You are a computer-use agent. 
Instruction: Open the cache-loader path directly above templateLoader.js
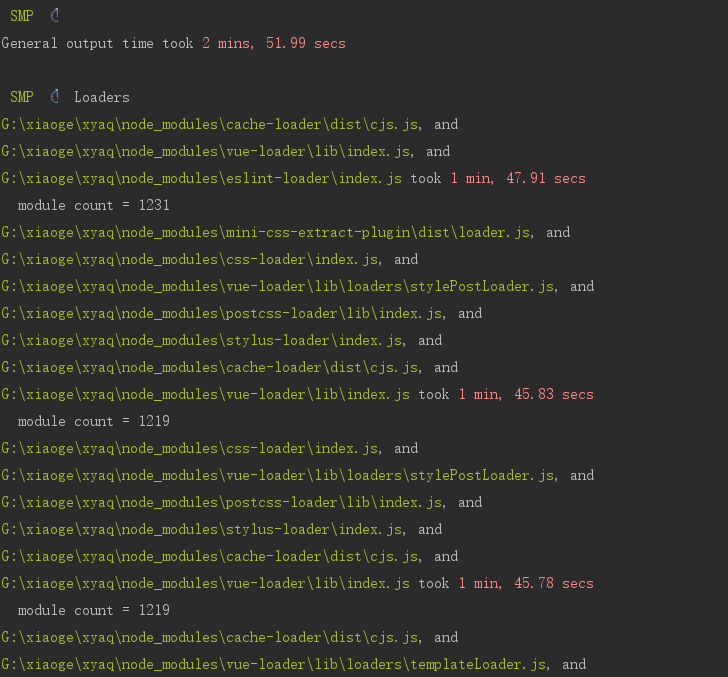210,637
